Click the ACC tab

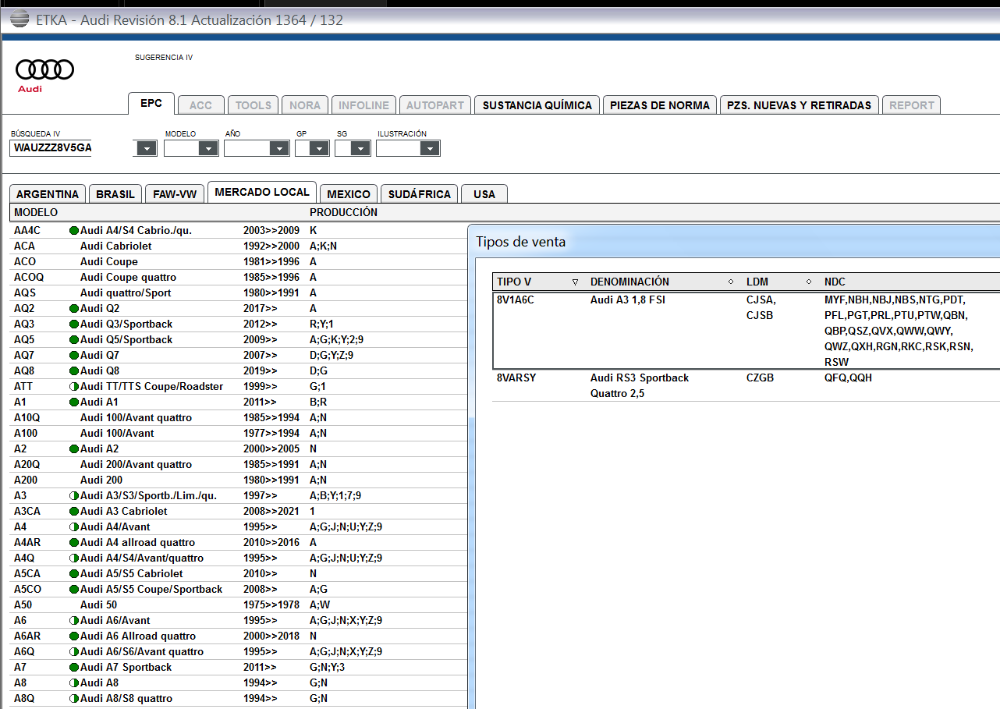click(x=200, y=105)
